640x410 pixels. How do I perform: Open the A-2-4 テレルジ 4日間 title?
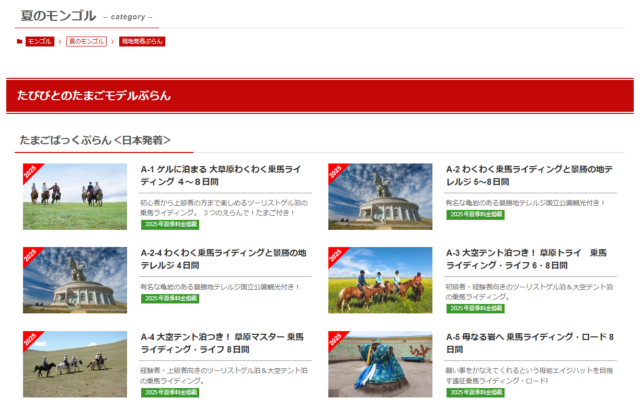pos(222,259)
